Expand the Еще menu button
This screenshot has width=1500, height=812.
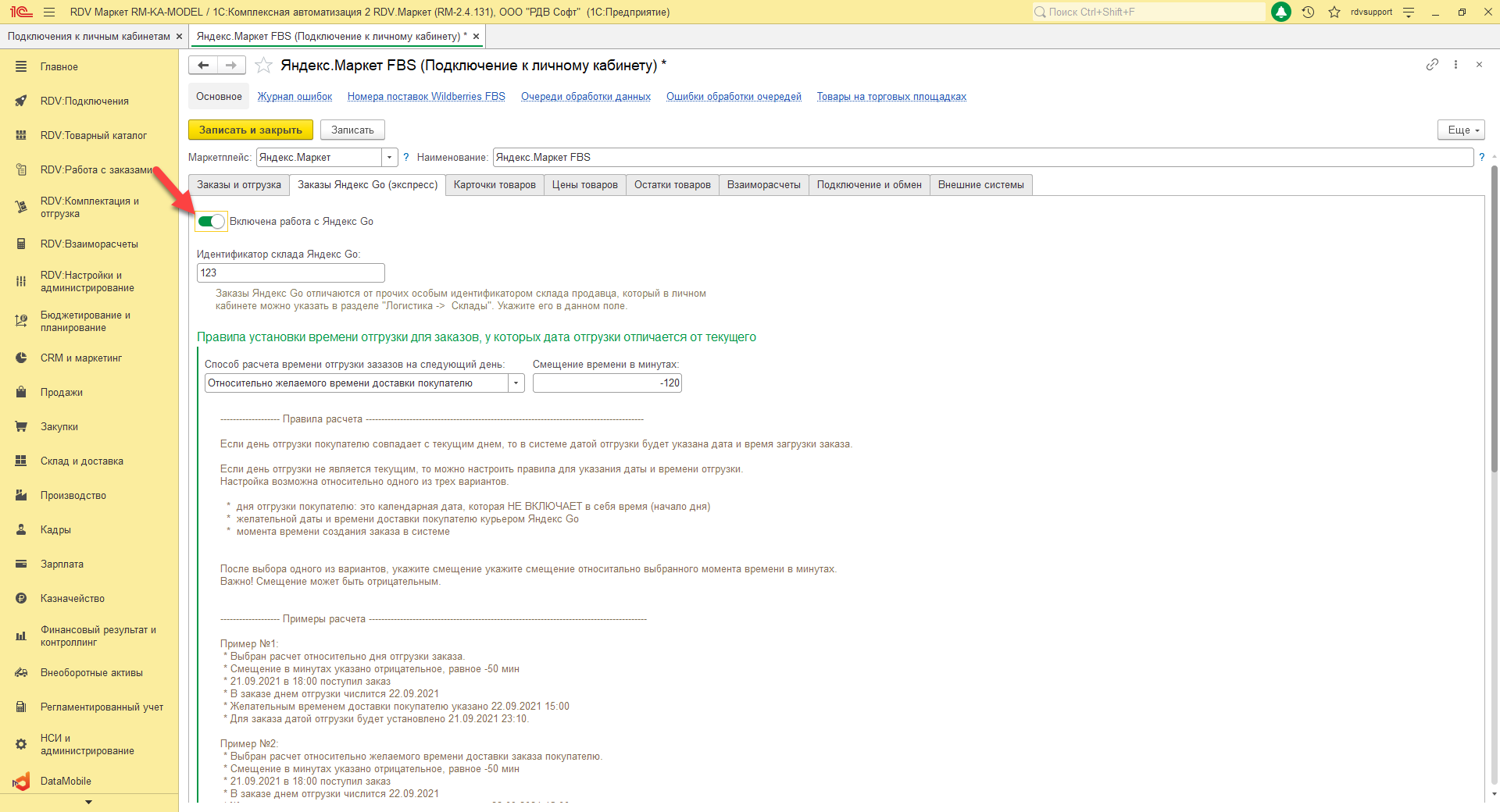tap(1460, 130)
